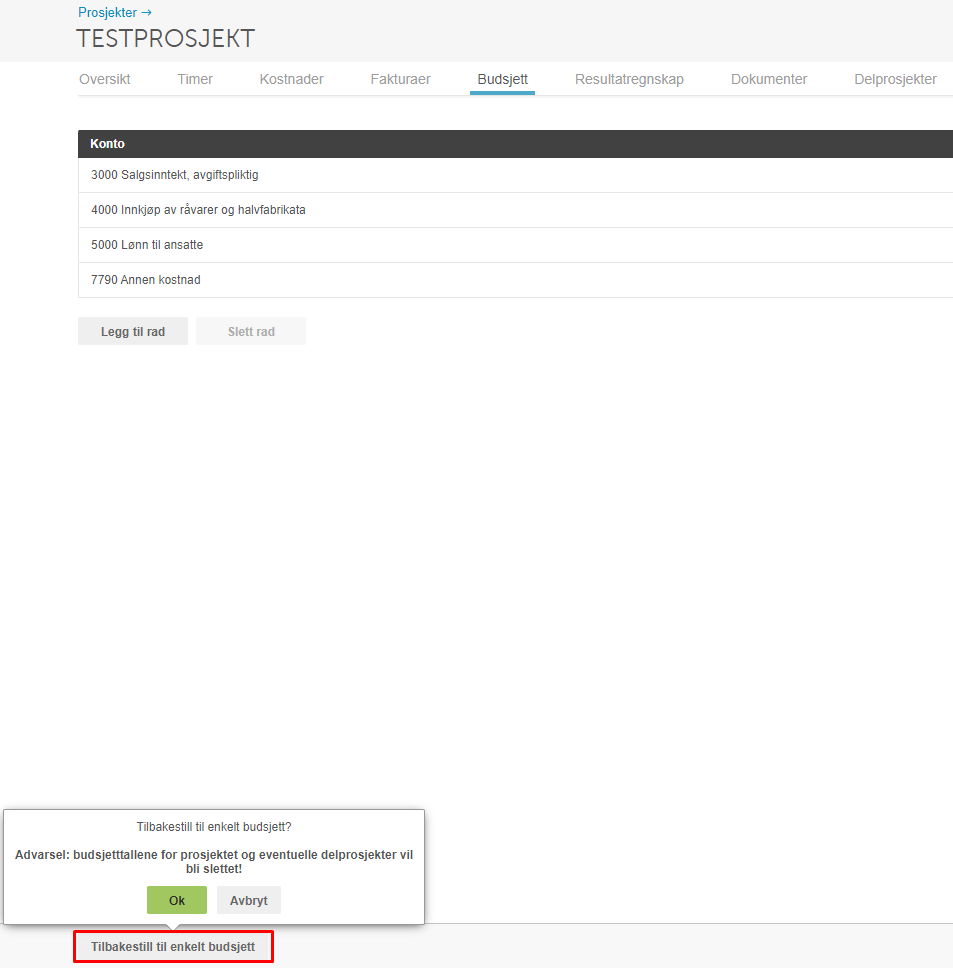
Task: Cancel the reset with Avbryt button
Action: point(249,900)
